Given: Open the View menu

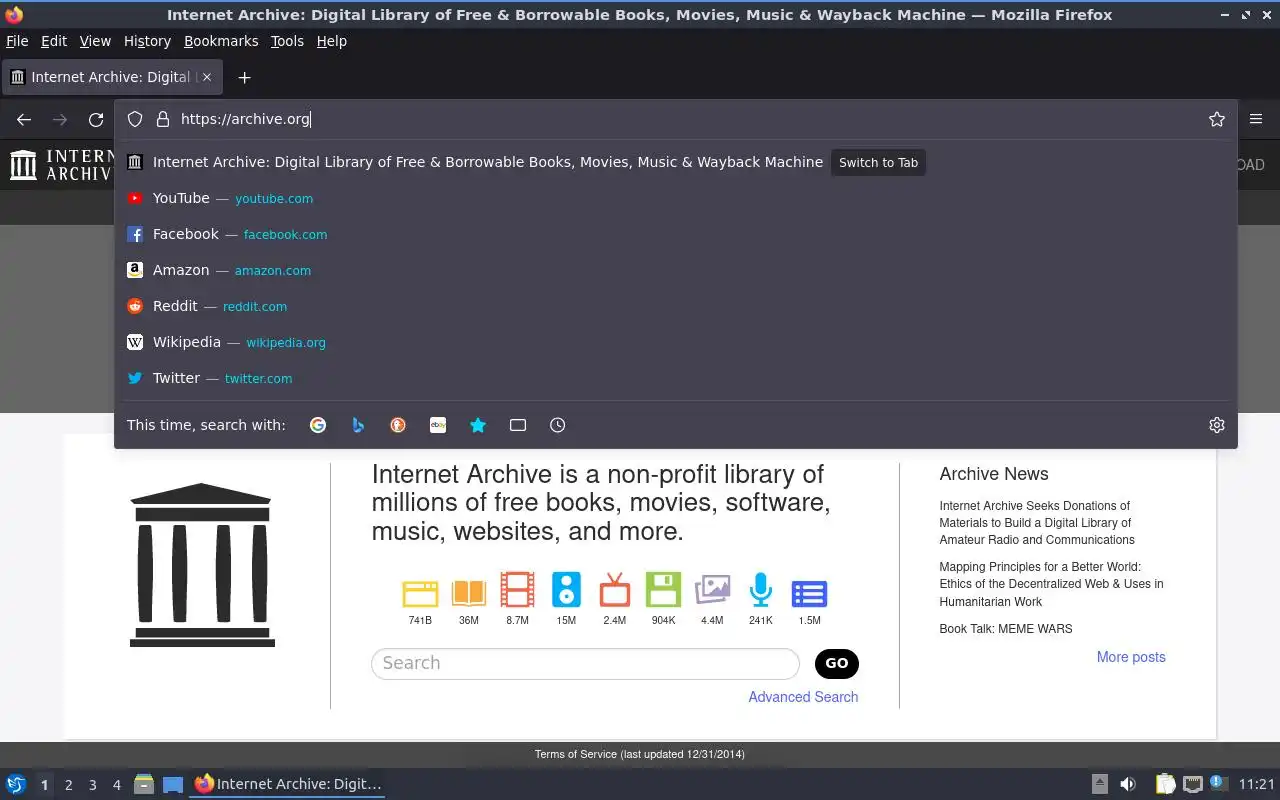Looking at the screenshot, I should point(95,41).
